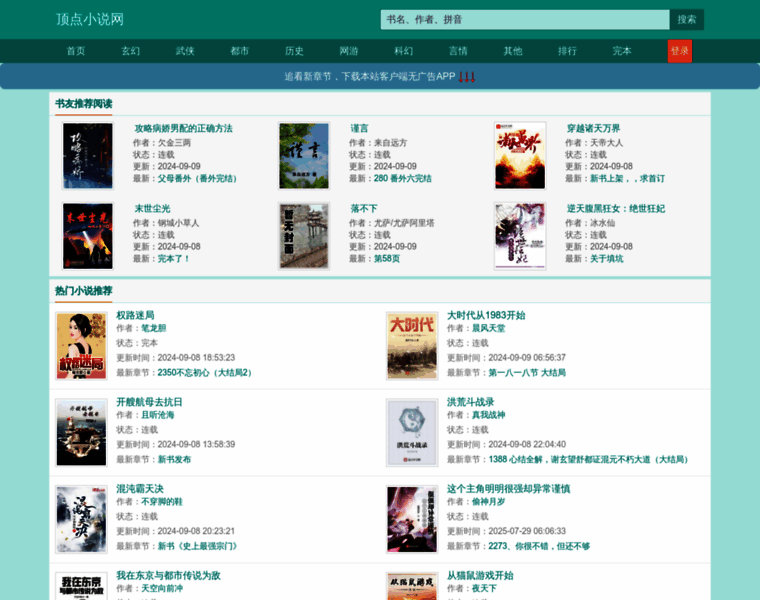Open the 都市 category

239,51
